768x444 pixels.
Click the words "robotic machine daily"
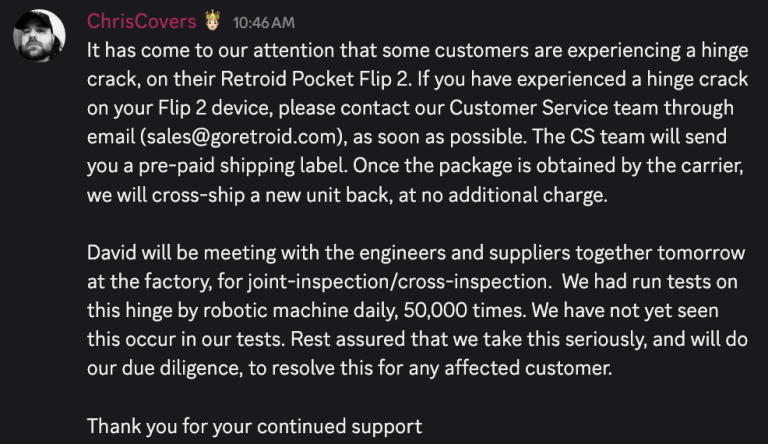(300, 311)
